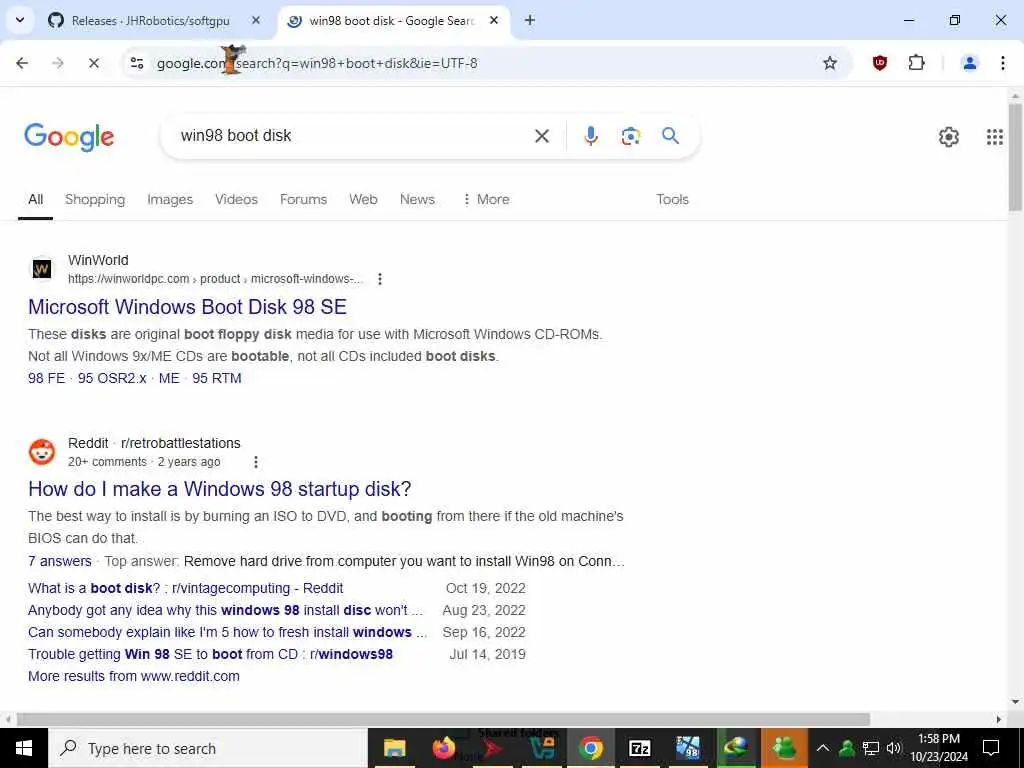This screenshot has width=1024, height=768.
Task: Open File Explorer from taskbar
Action: pos(394,748)
